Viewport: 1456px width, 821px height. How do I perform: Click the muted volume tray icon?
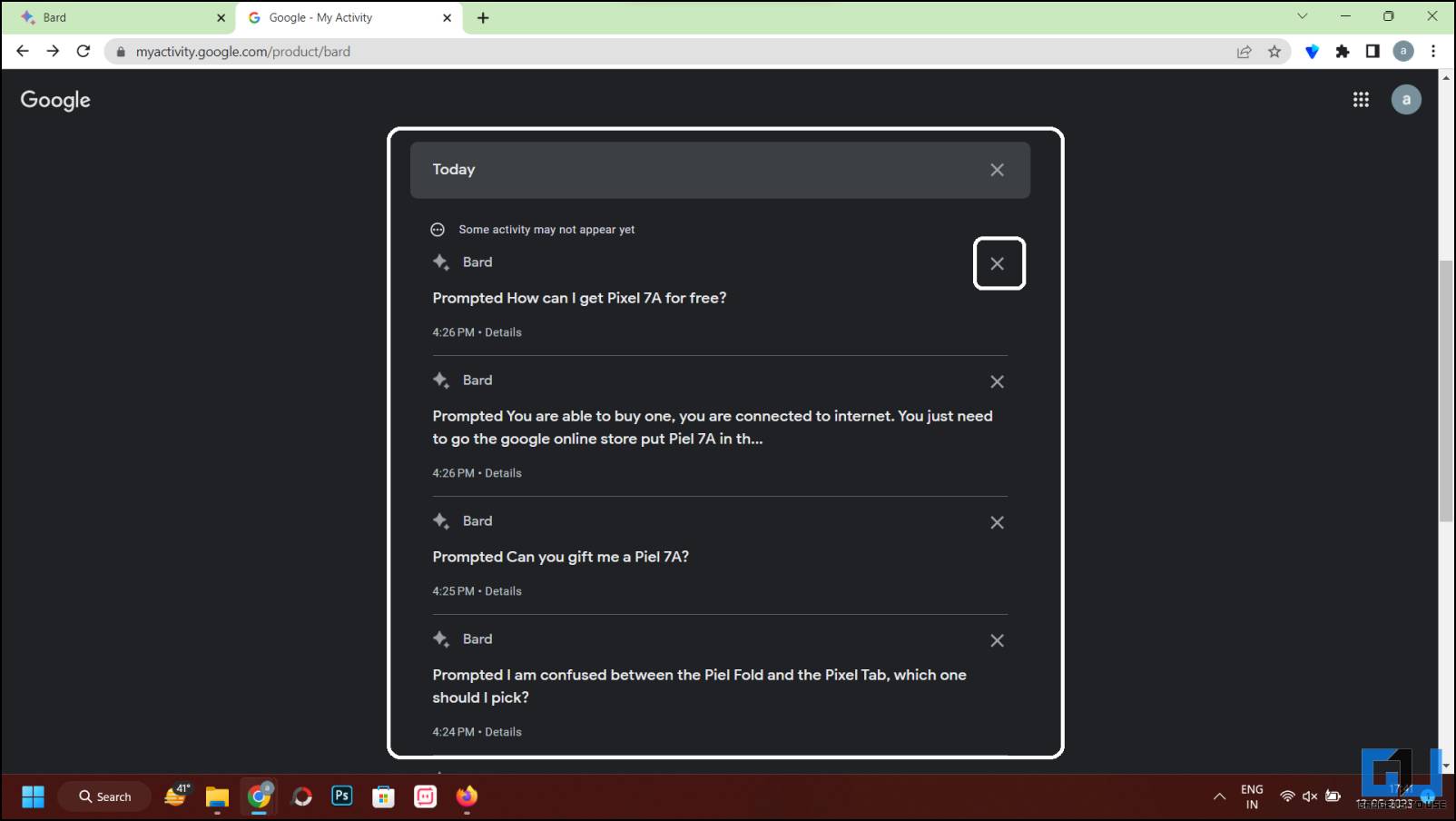(1310, 796)
